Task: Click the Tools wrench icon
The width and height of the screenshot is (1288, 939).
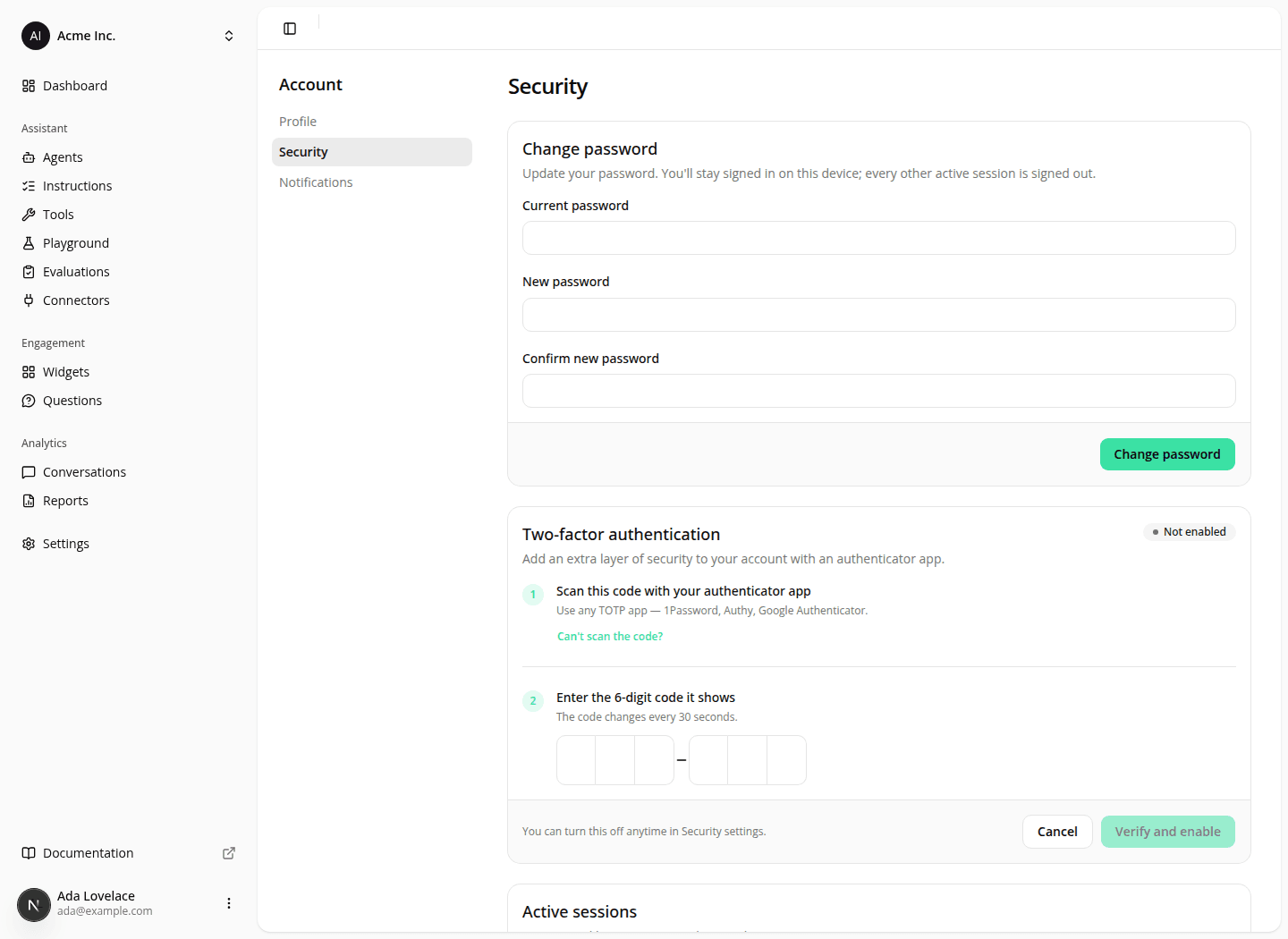Action: pos(29,215)
